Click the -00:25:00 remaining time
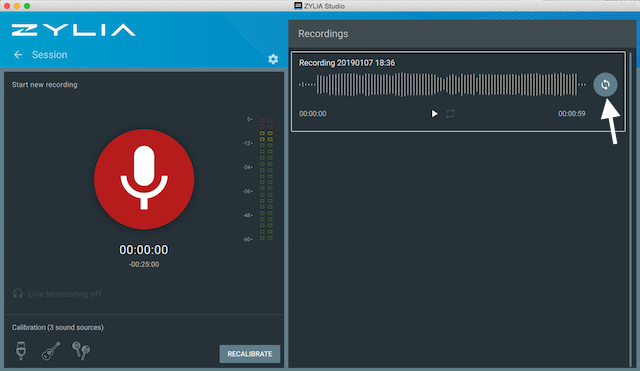Viewport: 640px width, 371px height. pyautogui.click(x=144, y=264)
